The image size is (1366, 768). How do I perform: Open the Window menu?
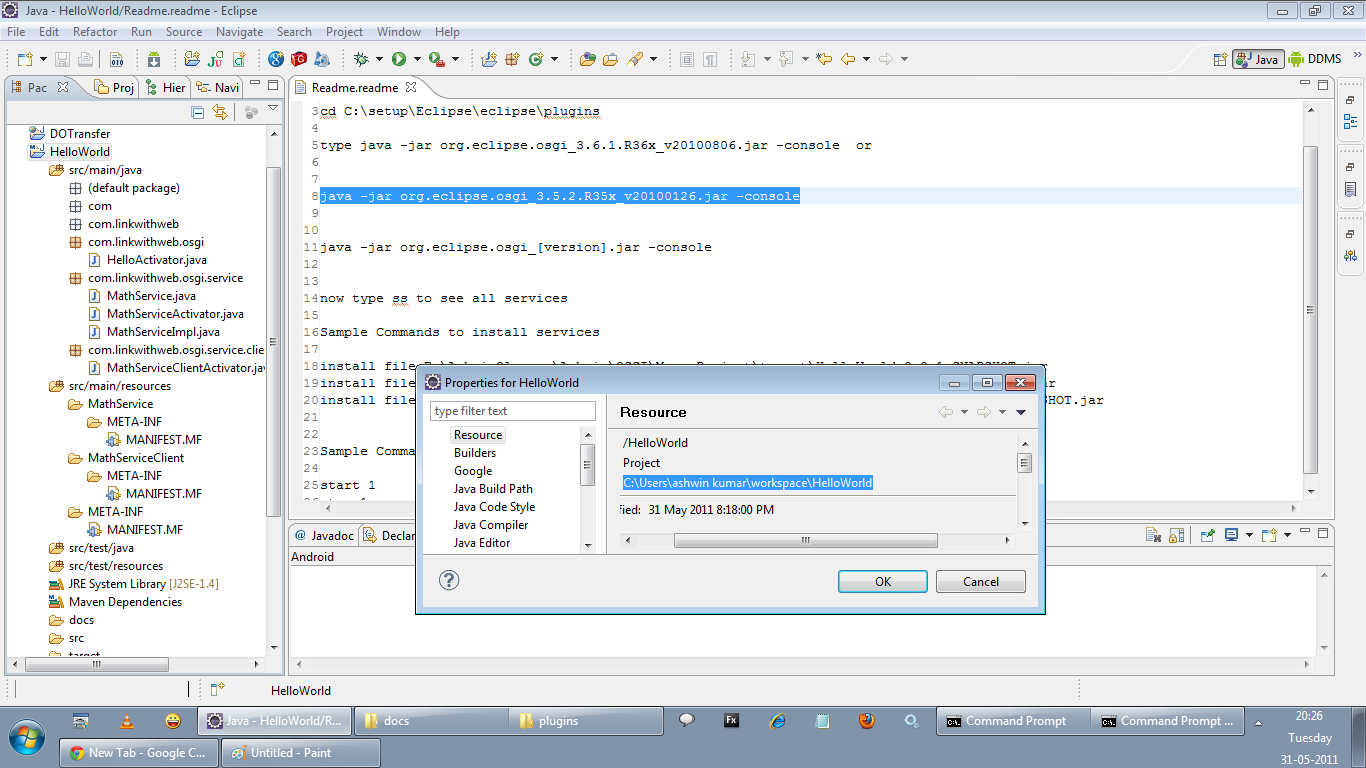click(399, 32)
